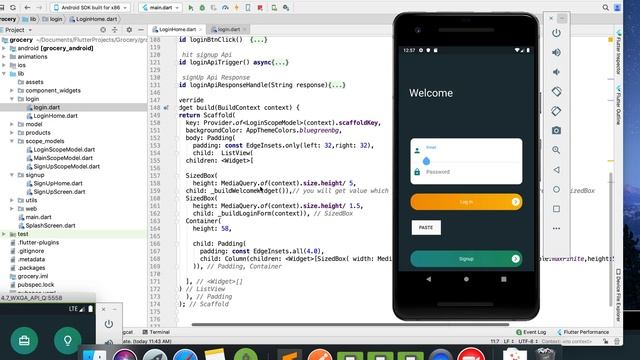Expand the products folder
The height and width of the screenshot is (360, 640).
[12, 133]
